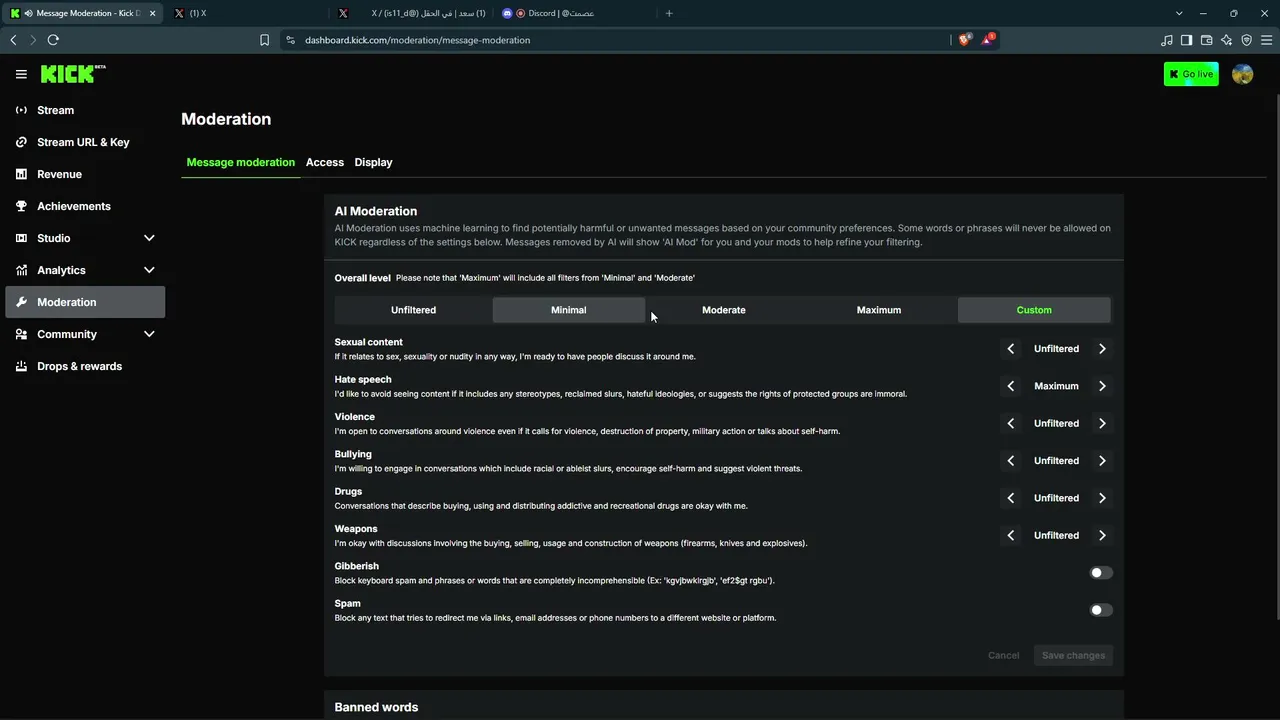This screenshot has width=1280, height=720.
Task: Open browser tab search dropdown
Action: coord(1179,13)
